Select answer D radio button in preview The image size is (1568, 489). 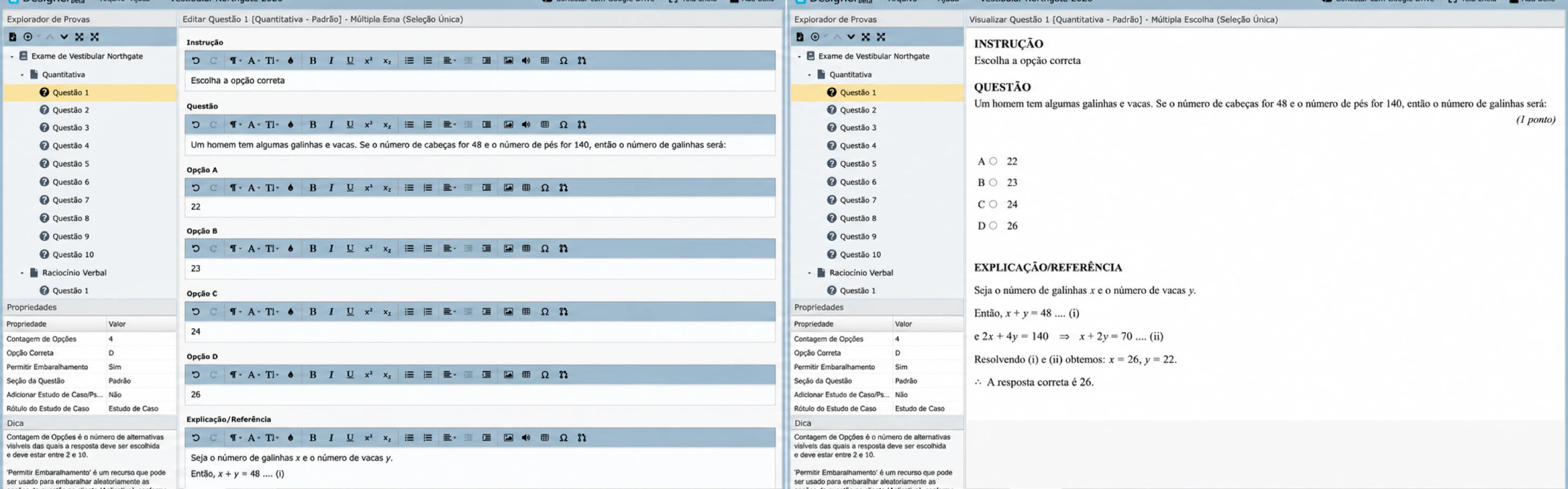click(993, 225)
